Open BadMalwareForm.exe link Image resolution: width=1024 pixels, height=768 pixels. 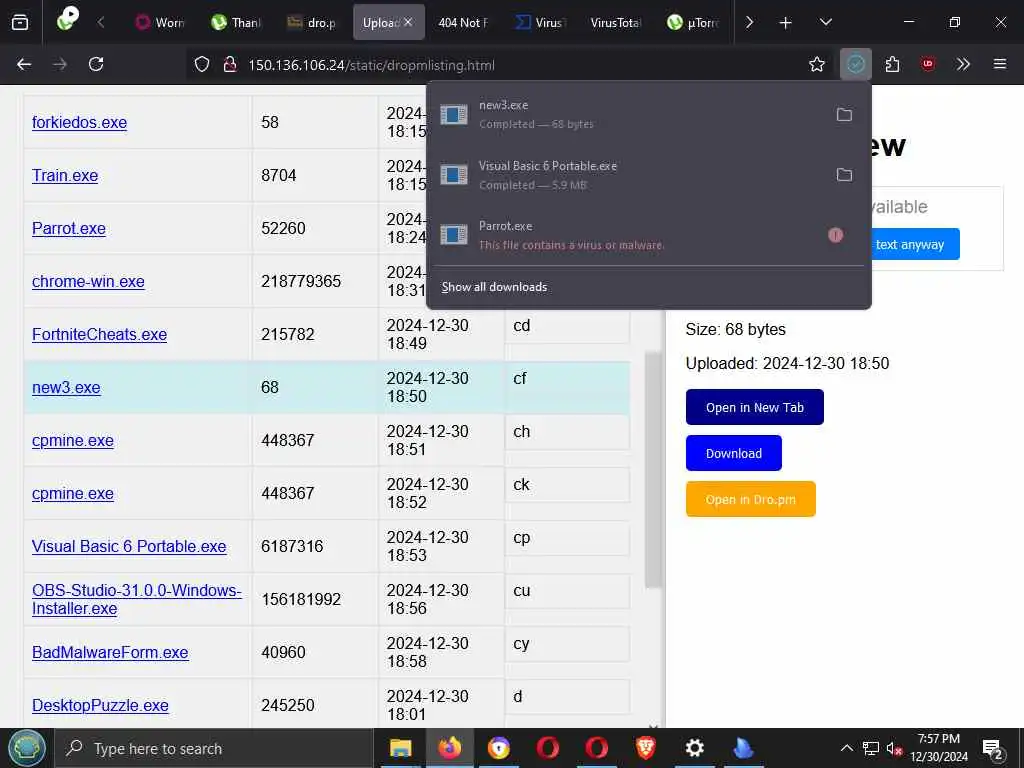pyautogui.click(x=110, y=652)
